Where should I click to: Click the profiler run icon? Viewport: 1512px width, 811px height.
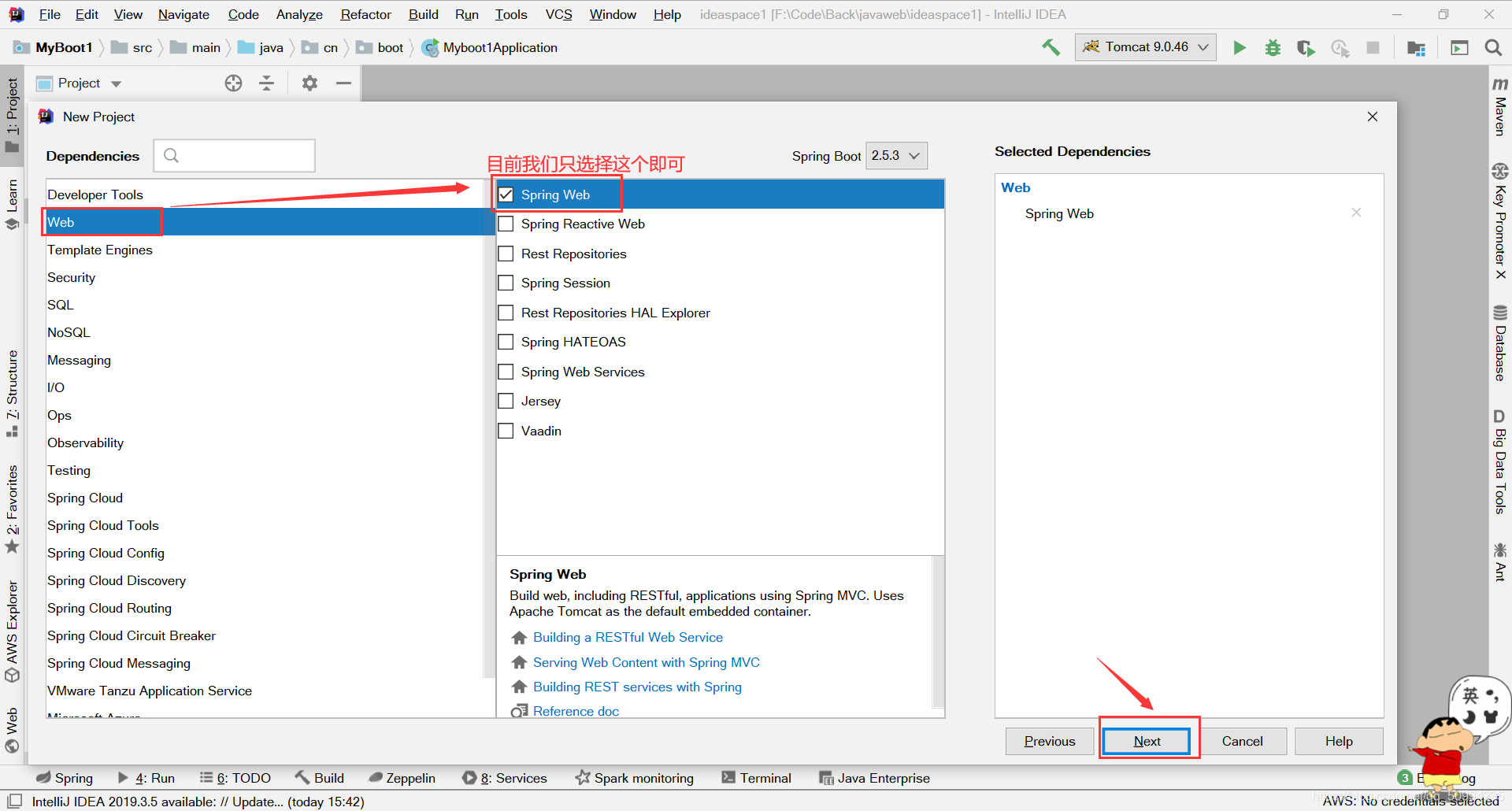1340,48
